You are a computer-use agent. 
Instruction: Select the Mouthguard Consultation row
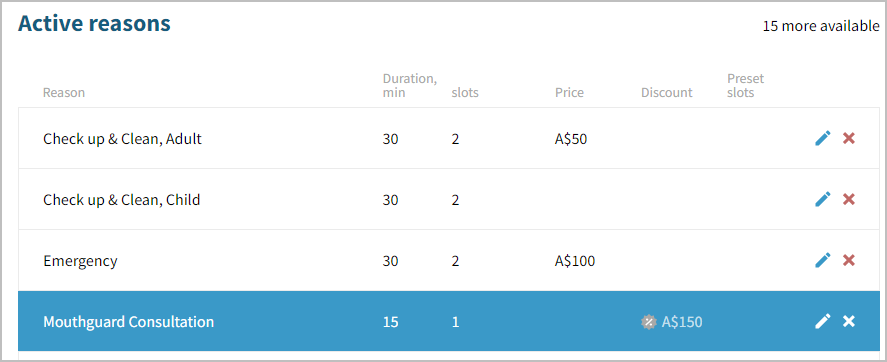pos(449,321)
